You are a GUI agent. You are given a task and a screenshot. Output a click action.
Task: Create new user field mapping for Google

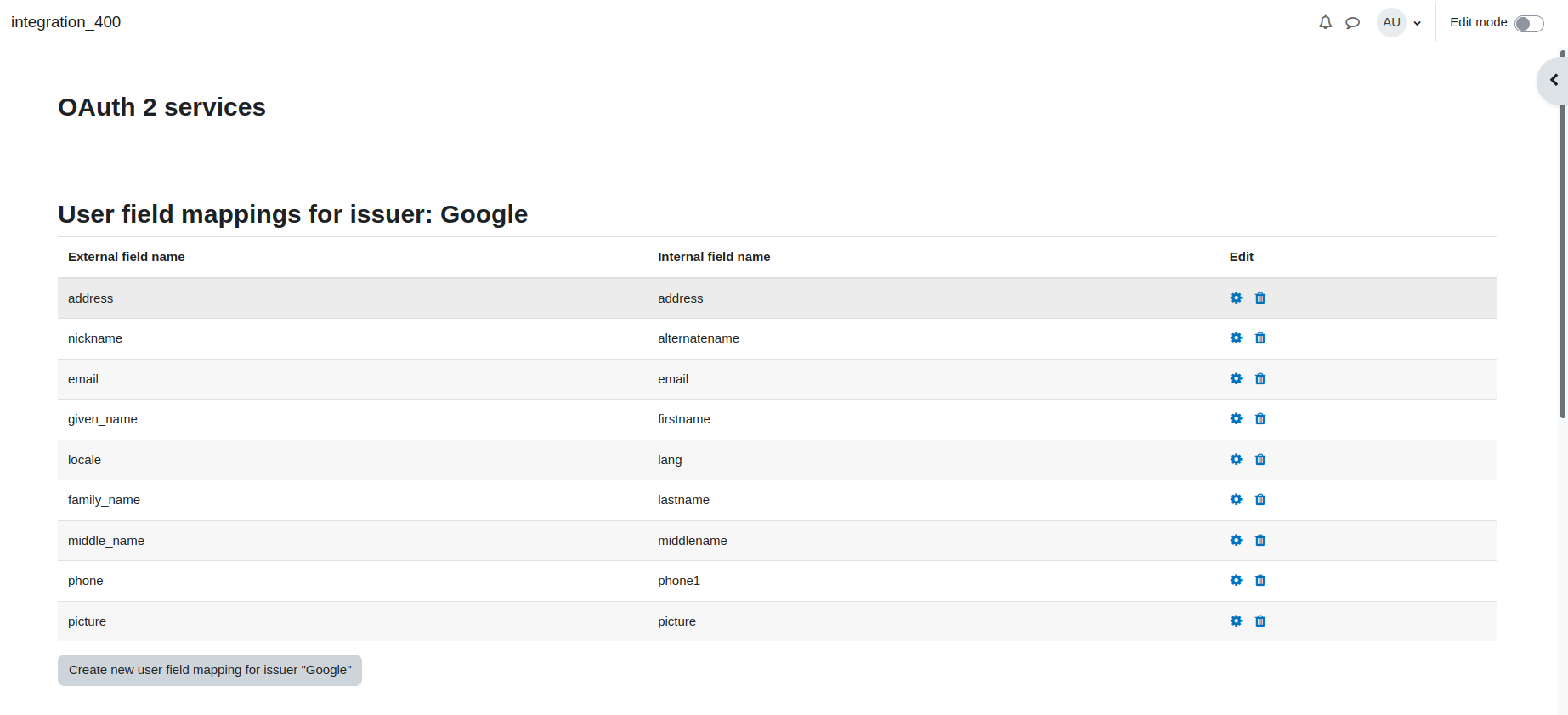[x=210, y=670]
